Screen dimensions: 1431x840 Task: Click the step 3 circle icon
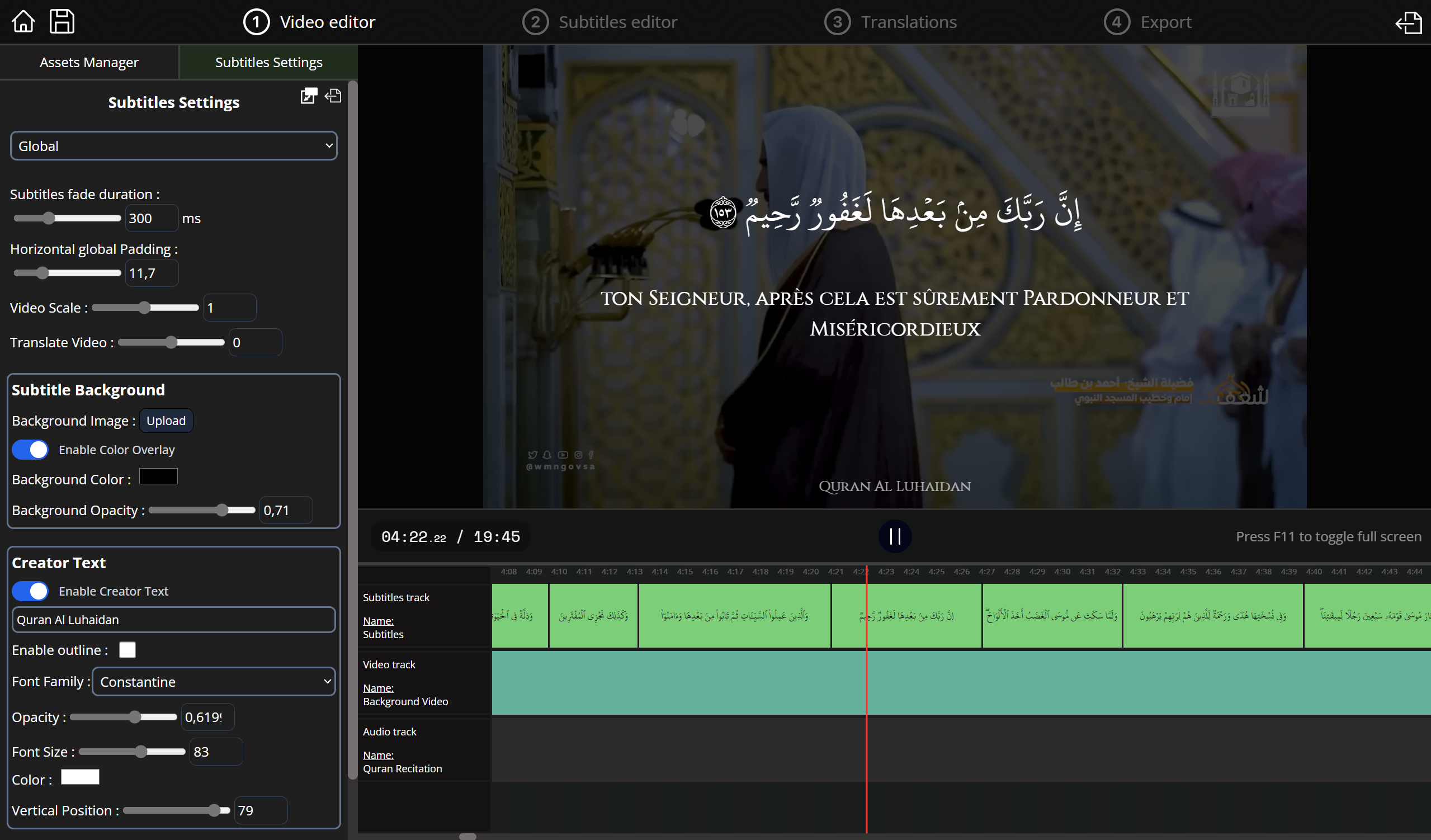pos(837,22)
